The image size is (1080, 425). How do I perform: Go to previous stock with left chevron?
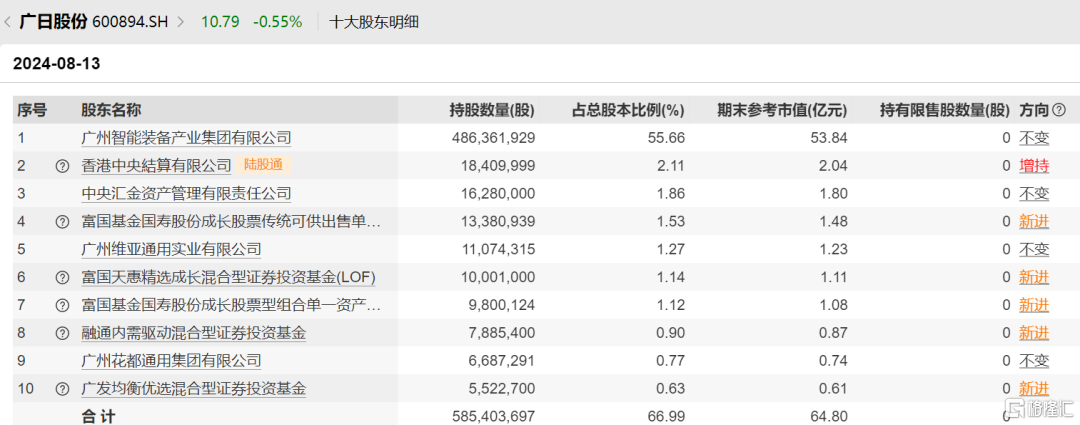click(7, 22)
